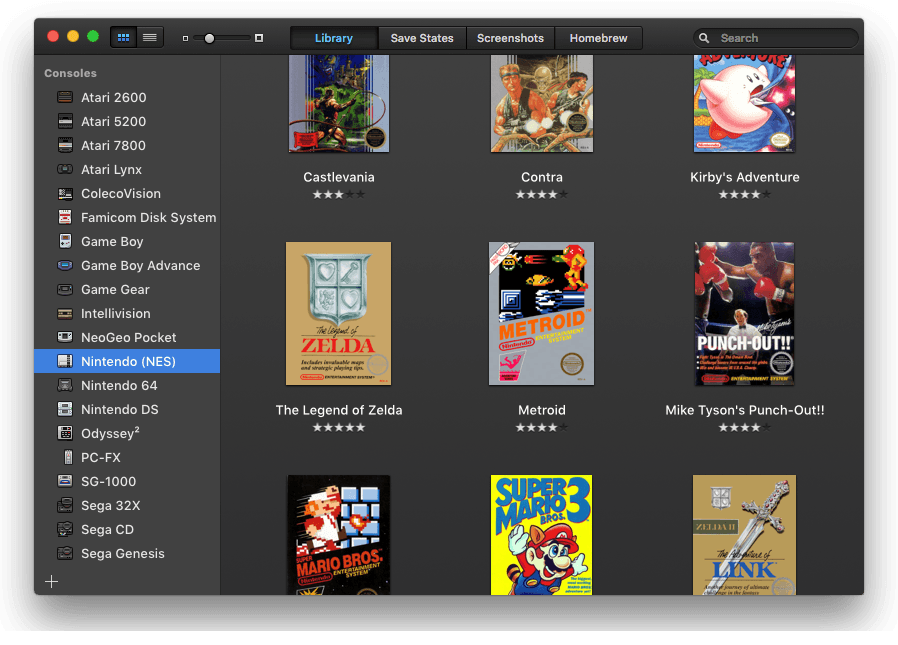Switch to the Save States tab
Image resolution: width=898 pixels, height=645 pixels.
(422, 37)
